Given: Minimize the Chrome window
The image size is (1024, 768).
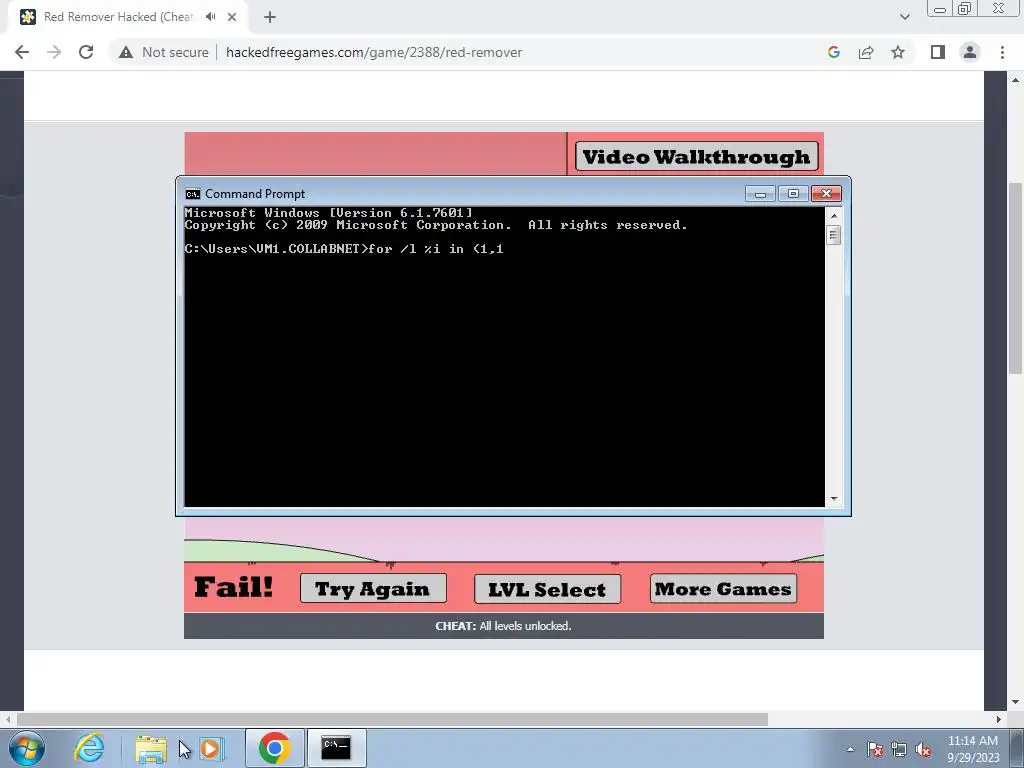Looking at the screenshot, I should coord(940,8).
